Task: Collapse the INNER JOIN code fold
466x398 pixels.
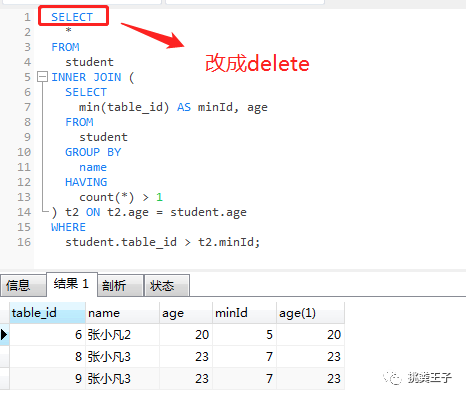Action: pyautogui.click(x=42, y=77)
